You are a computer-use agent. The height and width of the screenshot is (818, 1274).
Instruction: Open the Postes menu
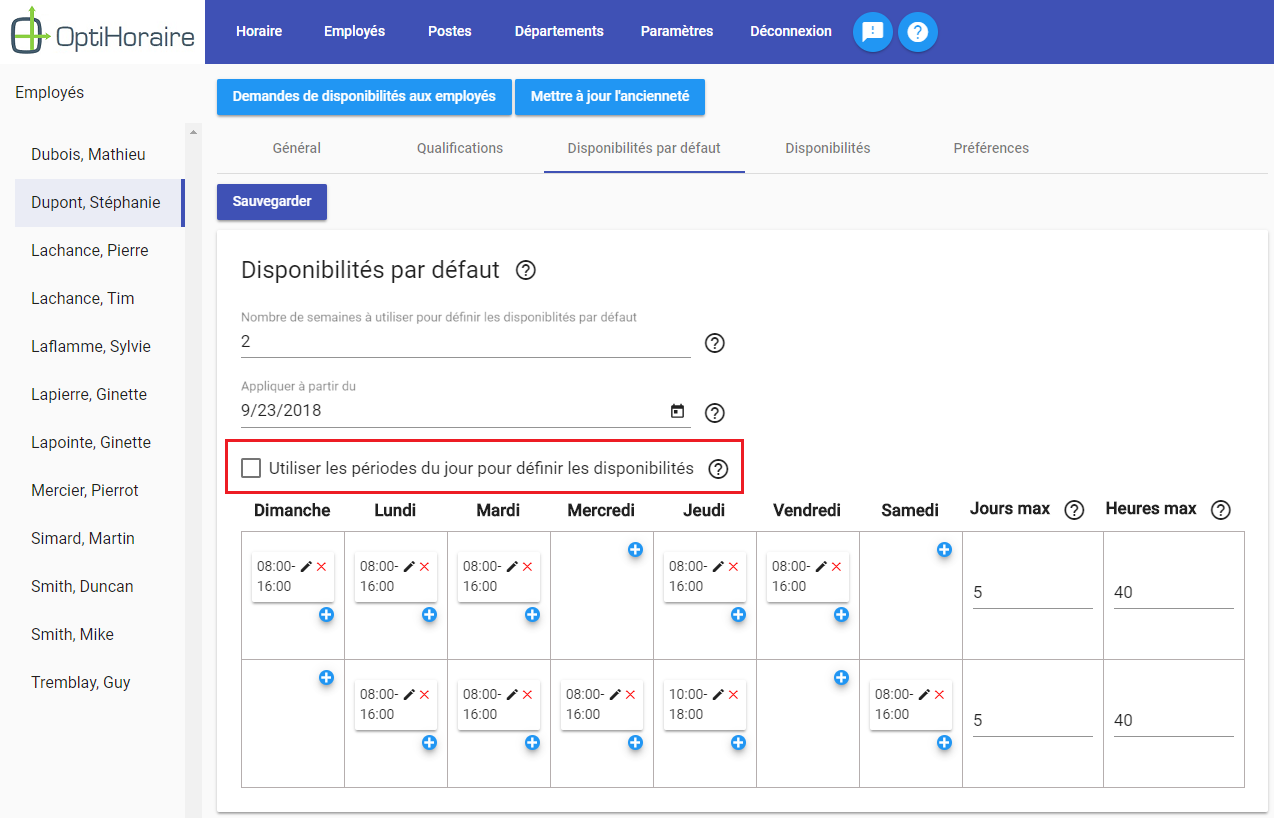tap(450, 31)
